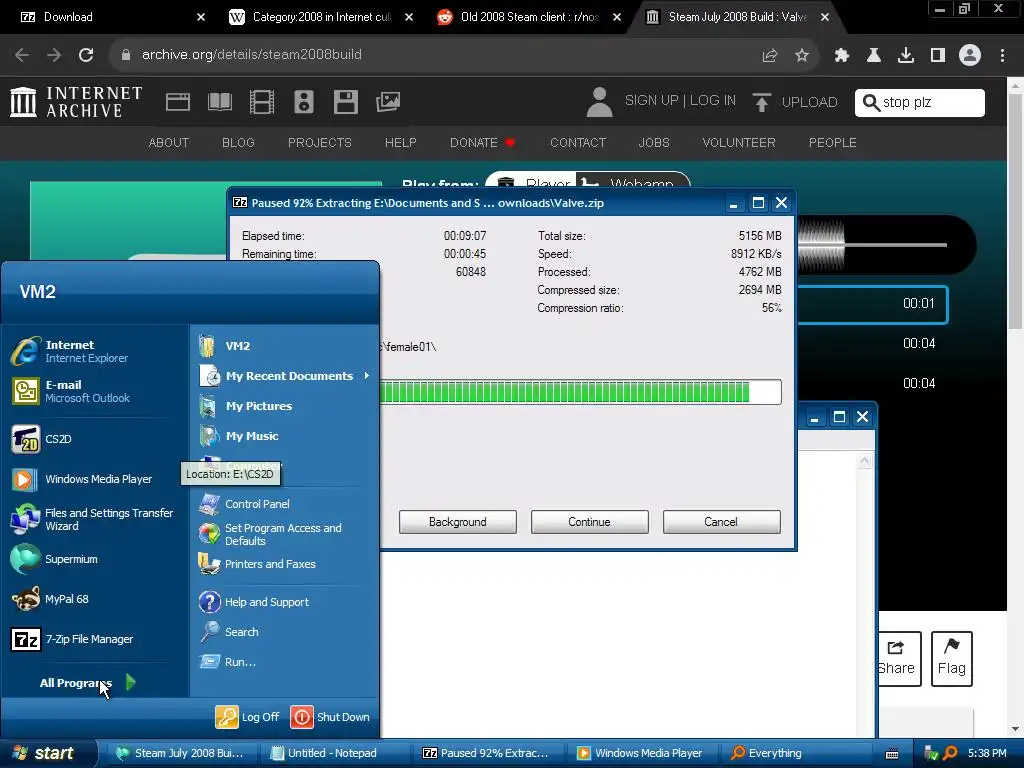Switch to Paused 92% Extracting taskbar item

point(487,754)
